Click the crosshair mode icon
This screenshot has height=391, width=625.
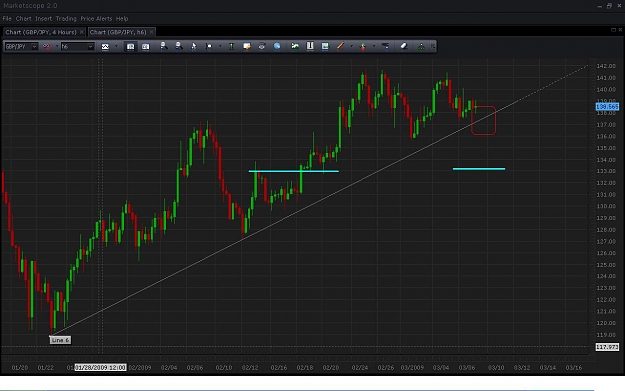[x=209, y=46]
